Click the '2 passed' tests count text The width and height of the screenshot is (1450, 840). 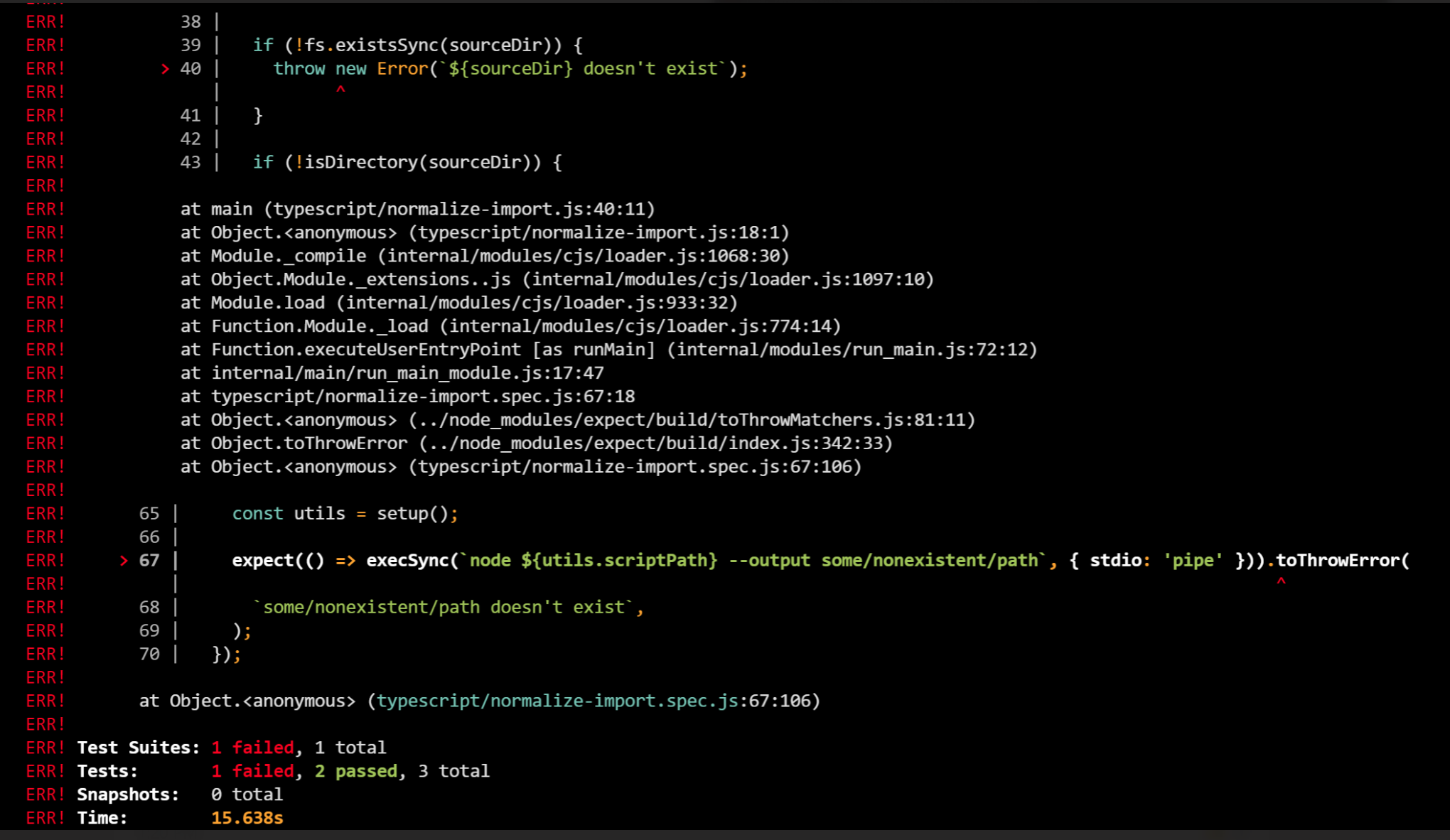(356, 771)
